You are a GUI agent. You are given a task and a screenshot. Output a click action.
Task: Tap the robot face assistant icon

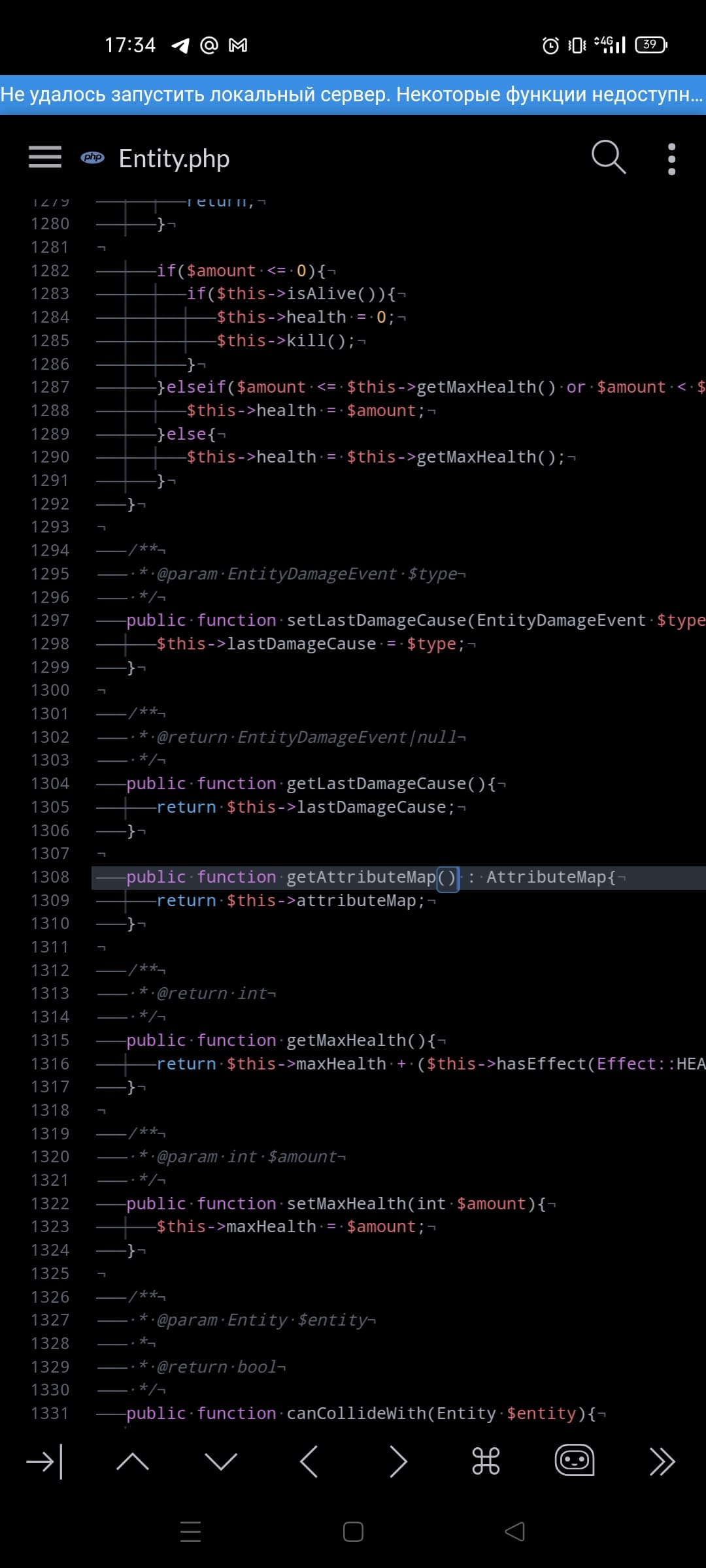coord(574,1460)
